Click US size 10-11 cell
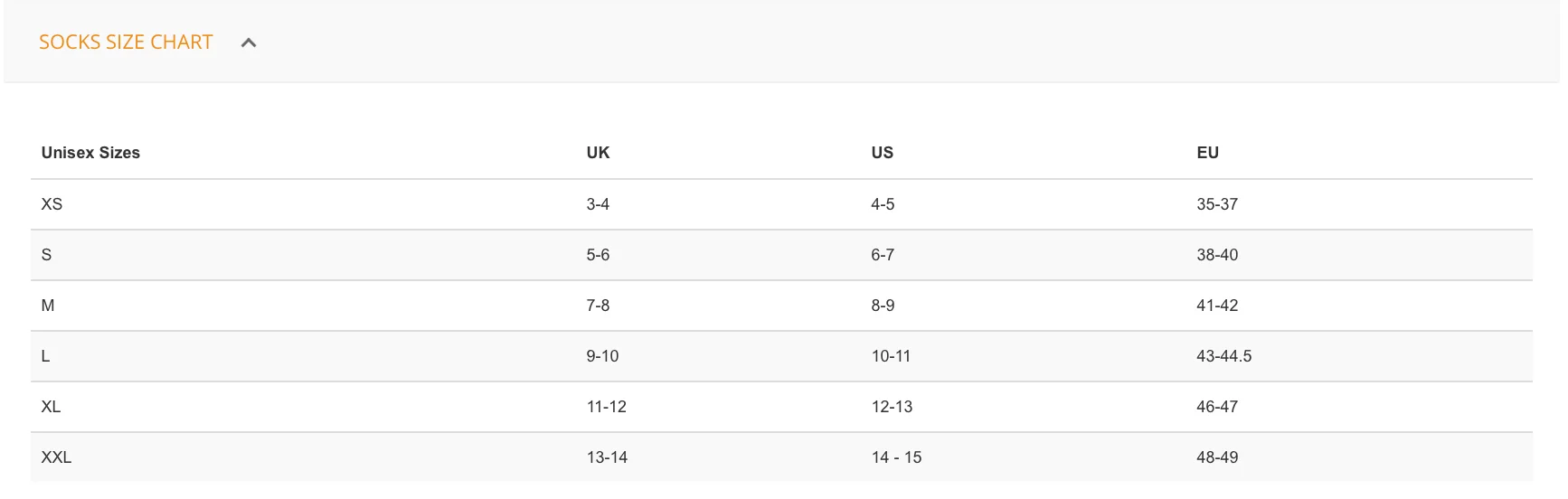1568x499 pixels. tap(891, 356)
